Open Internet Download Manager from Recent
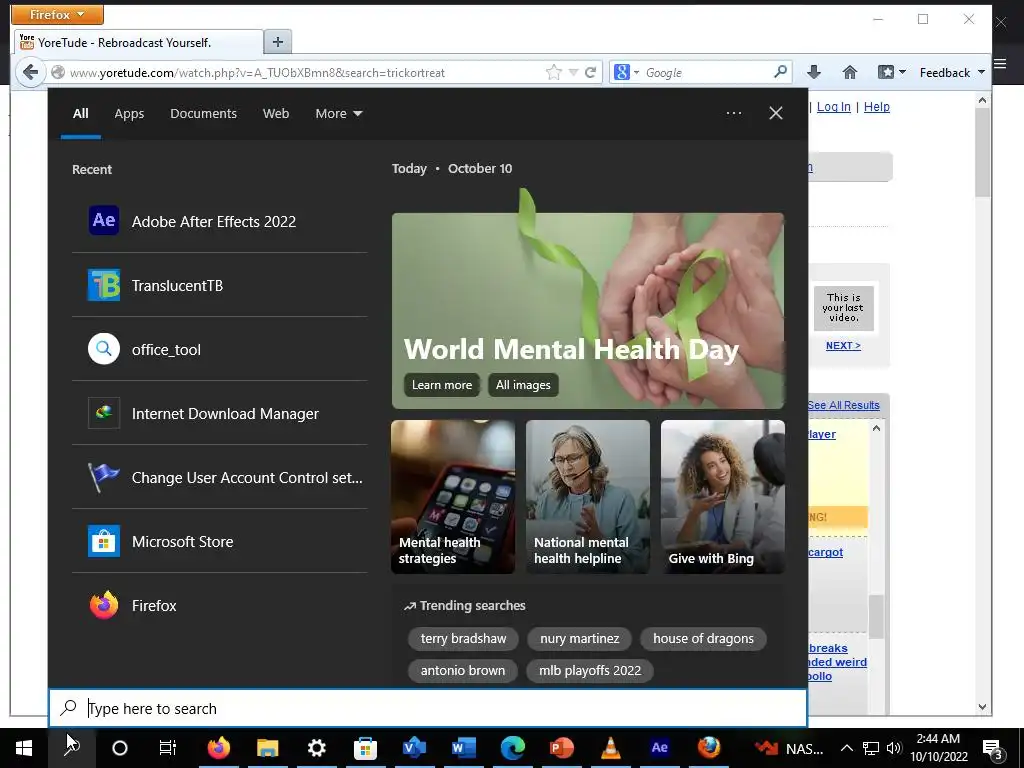The image size is (1024, 768). 219,413
